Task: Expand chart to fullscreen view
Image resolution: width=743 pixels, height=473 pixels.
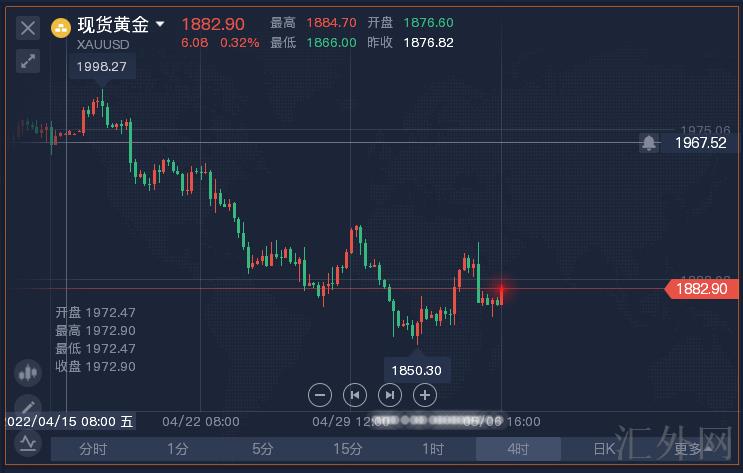Action: (28, 61)
